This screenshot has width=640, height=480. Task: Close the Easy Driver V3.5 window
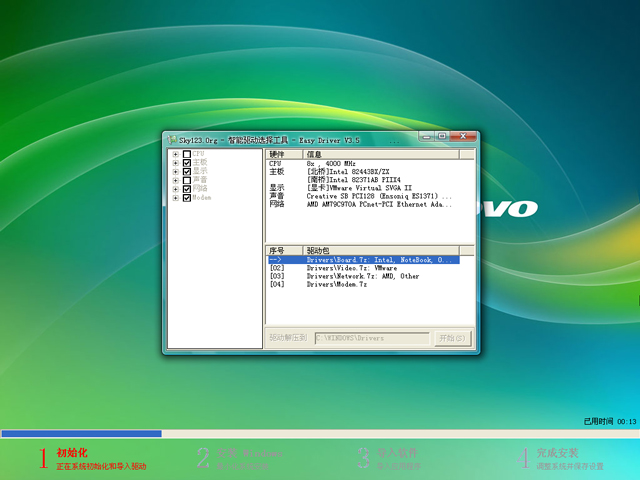pos(461,137)
